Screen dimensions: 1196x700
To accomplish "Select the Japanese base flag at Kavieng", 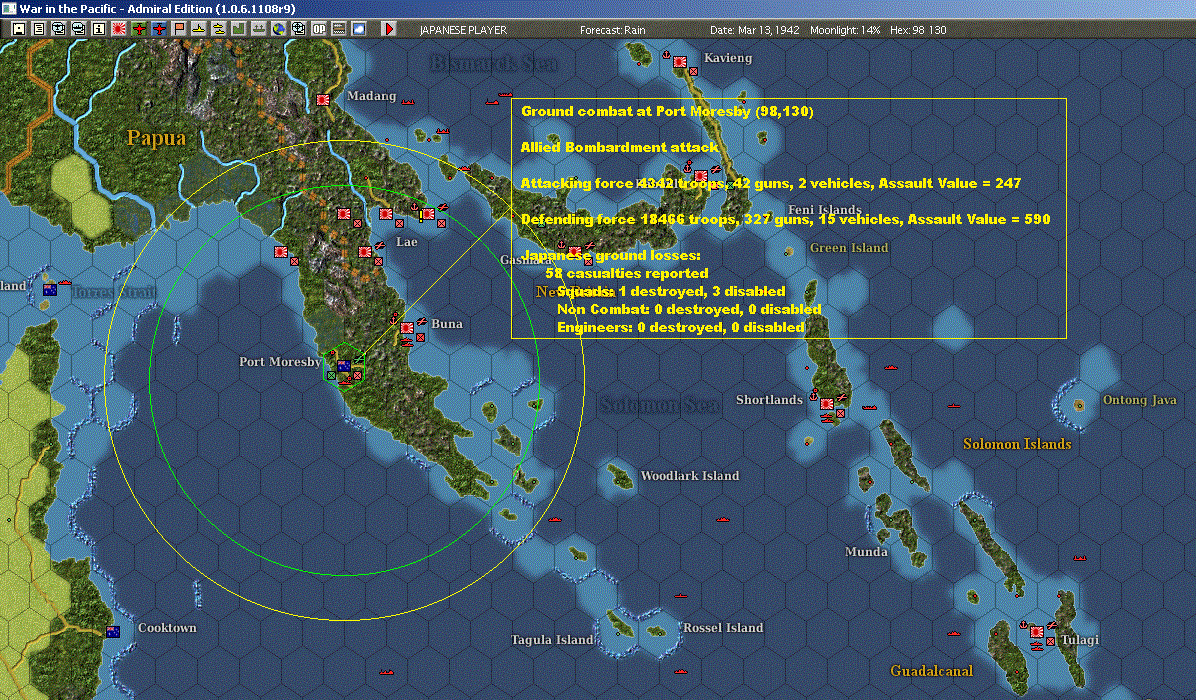I will pos(680,62).
